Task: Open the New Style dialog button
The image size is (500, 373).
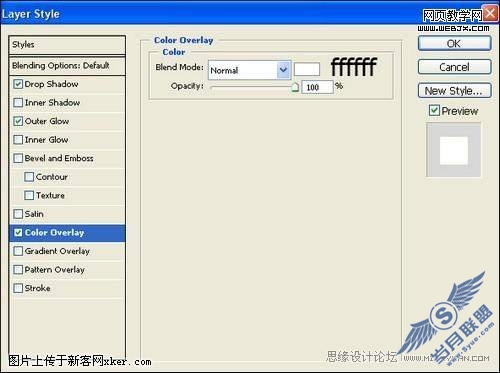Action: click(454, 91)
